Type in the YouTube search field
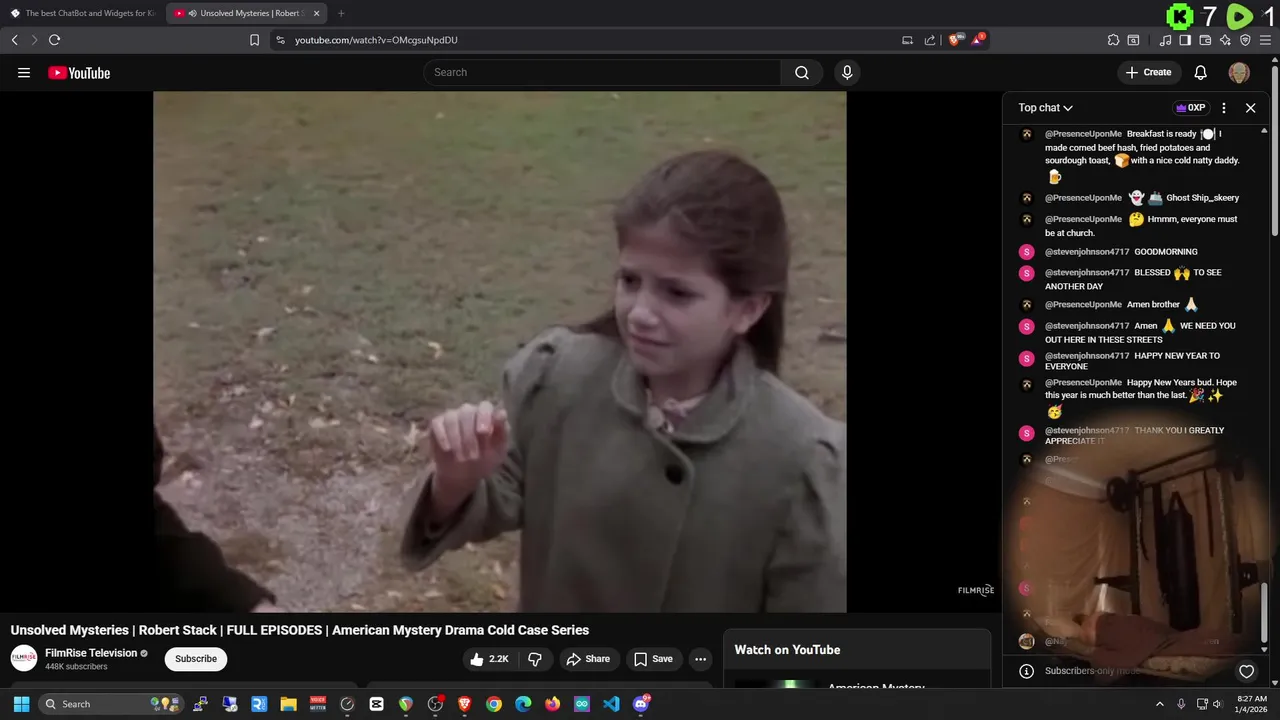Screen dimensions: 1280x720 tap(602, 72)
